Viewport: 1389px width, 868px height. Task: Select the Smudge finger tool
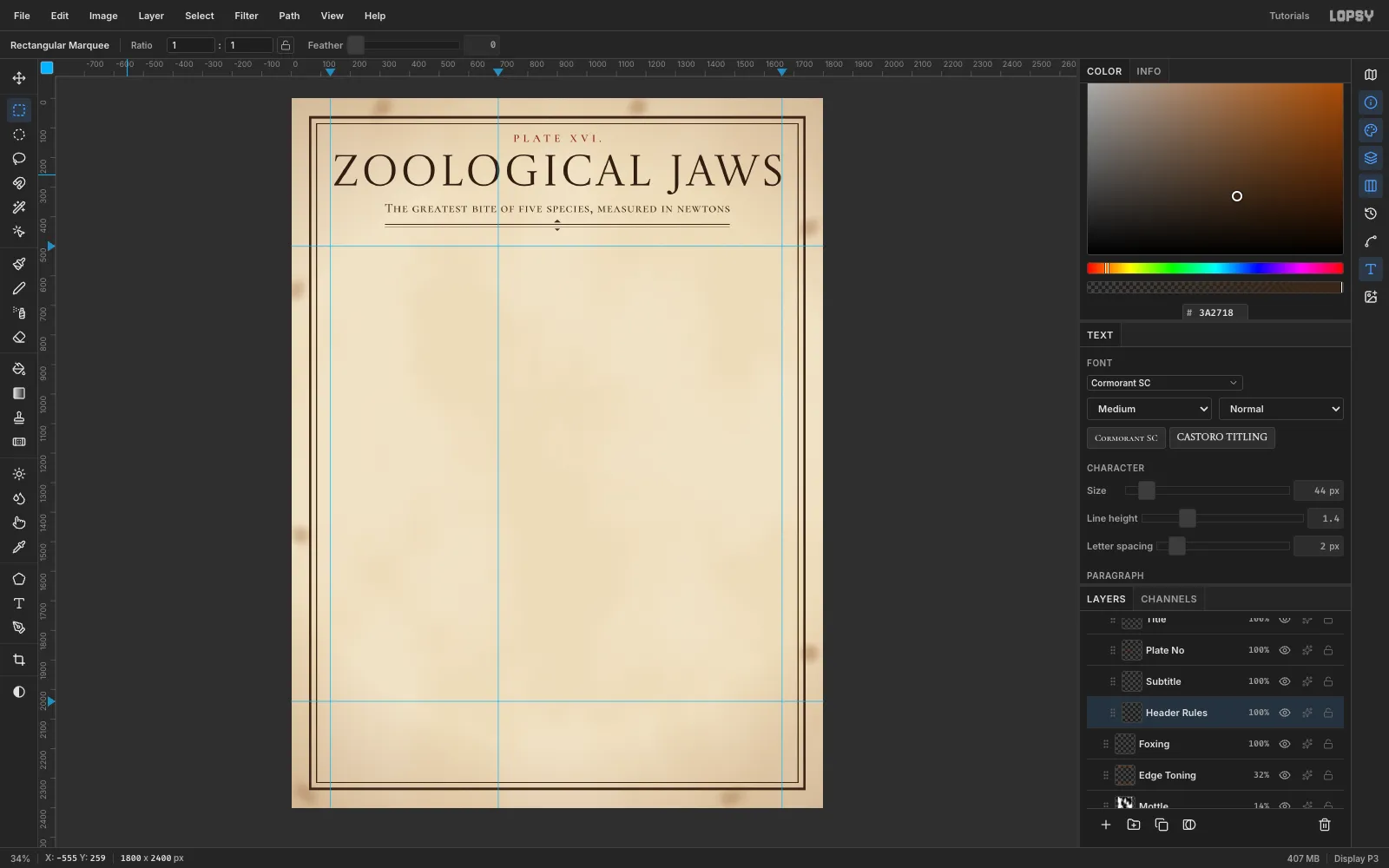19,523
